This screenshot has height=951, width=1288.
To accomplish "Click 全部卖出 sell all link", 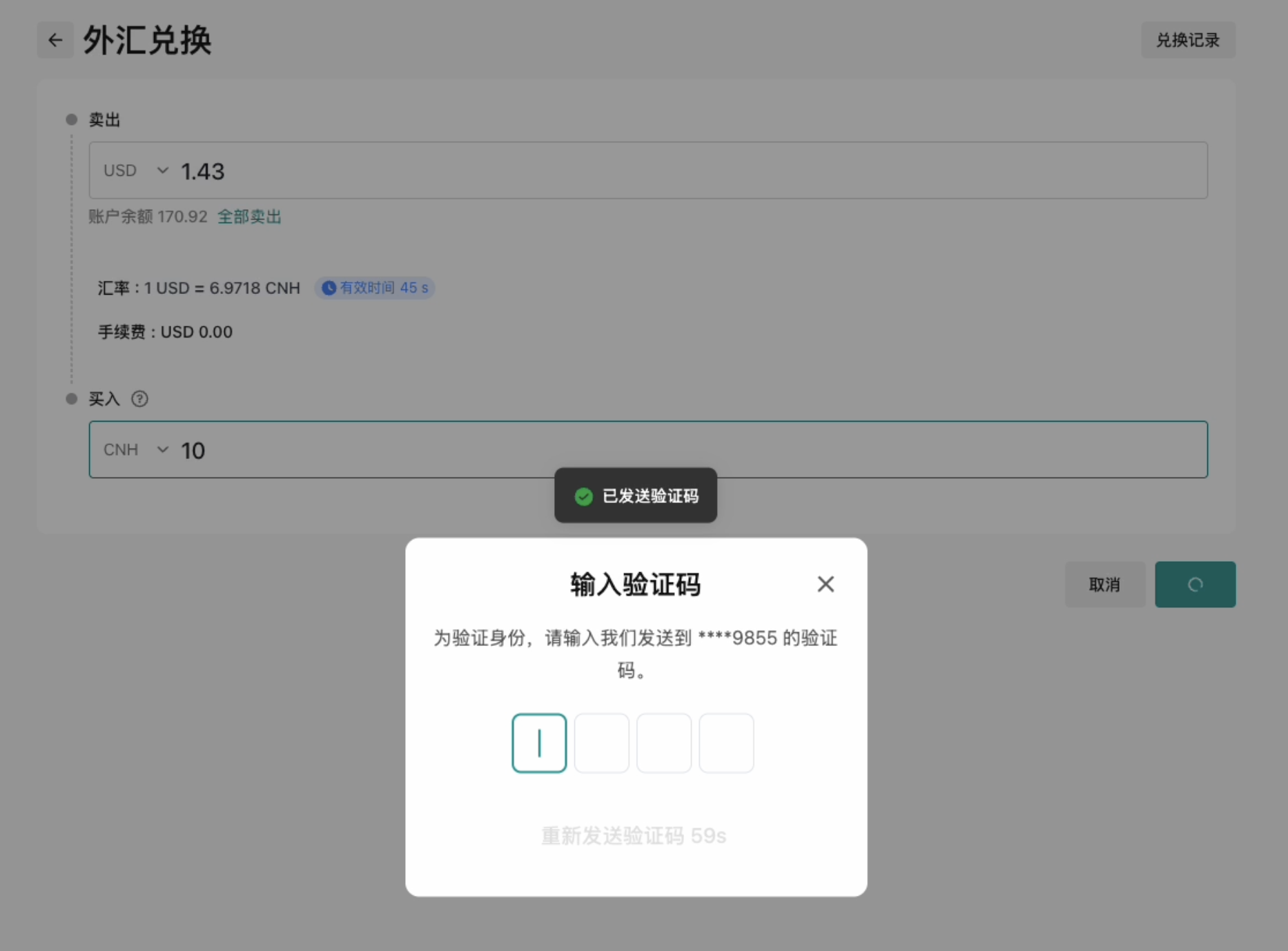I will (x=249, y=217).
